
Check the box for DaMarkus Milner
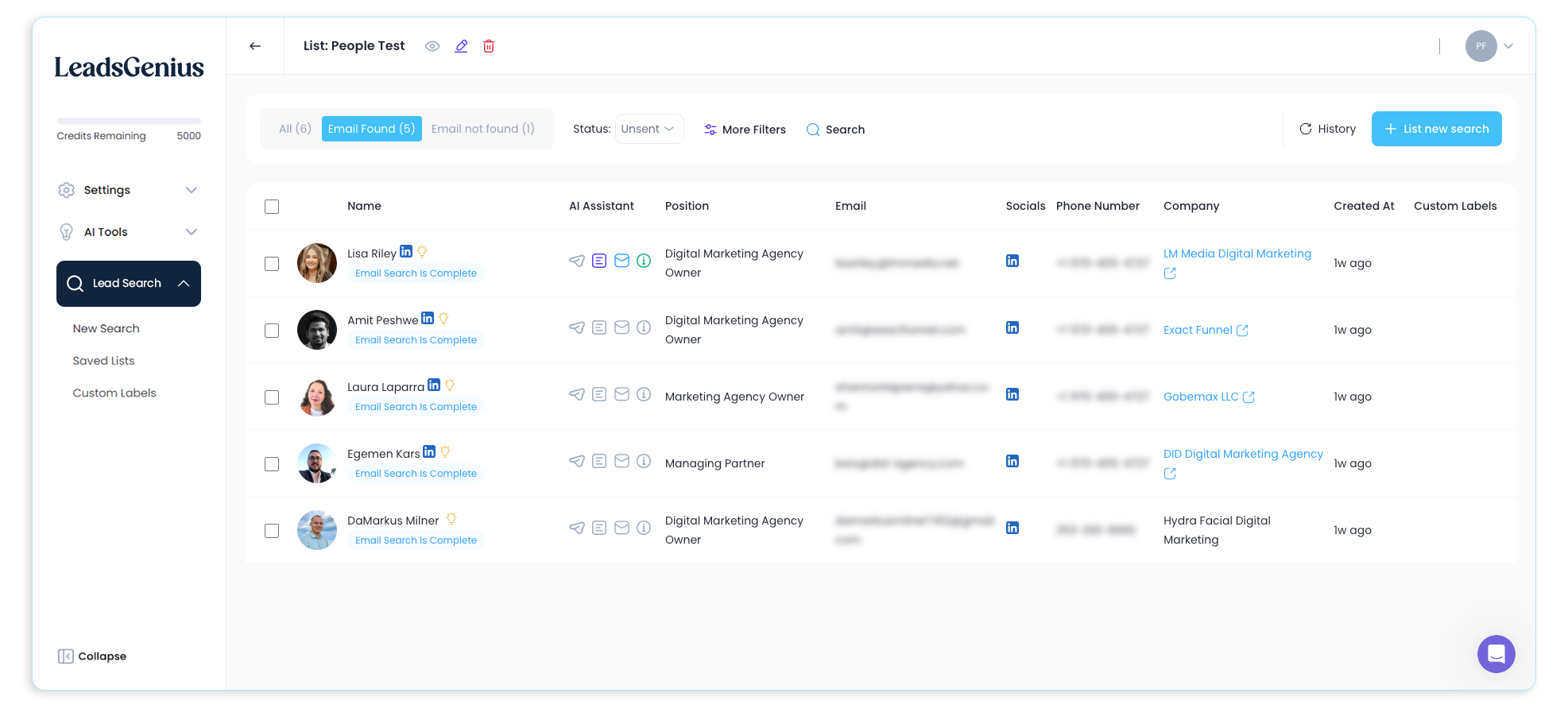272,531
